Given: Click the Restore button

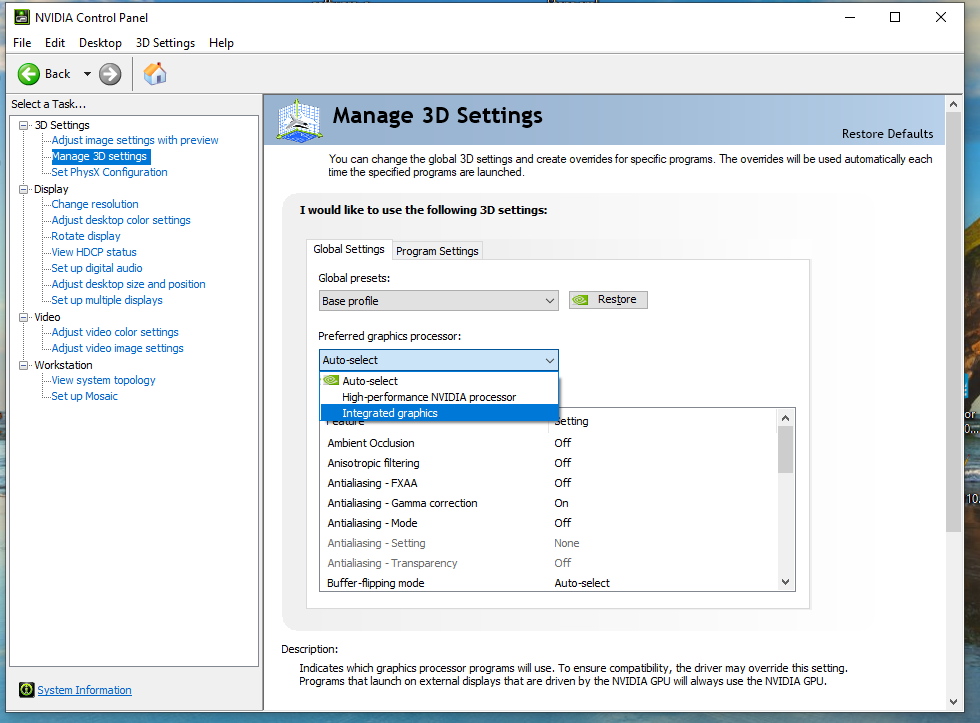Looking at the screenshot, I should pos(608,300).
